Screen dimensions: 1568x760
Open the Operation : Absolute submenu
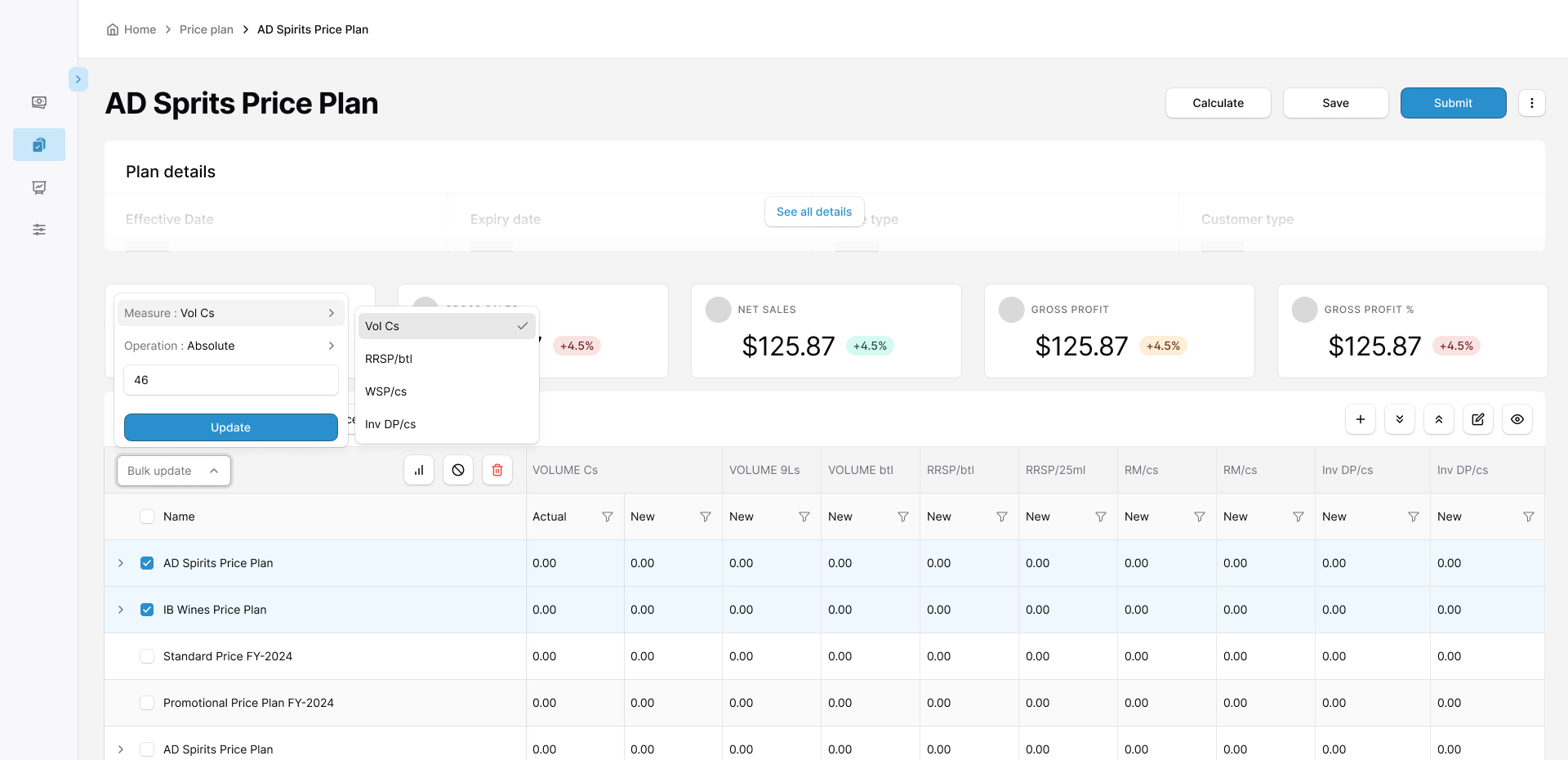[230, 346]
